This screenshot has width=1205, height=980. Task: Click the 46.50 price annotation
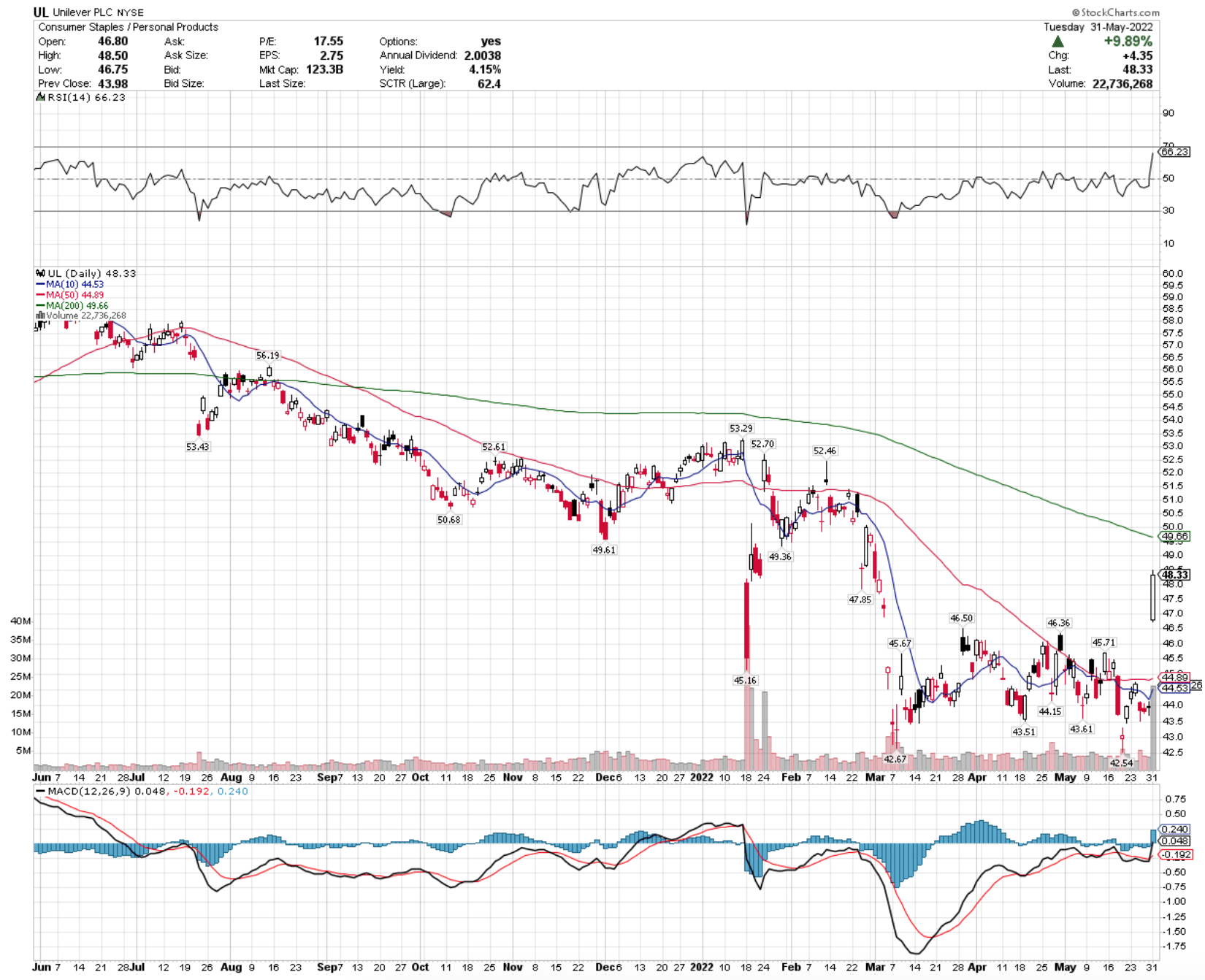point(961,619)
